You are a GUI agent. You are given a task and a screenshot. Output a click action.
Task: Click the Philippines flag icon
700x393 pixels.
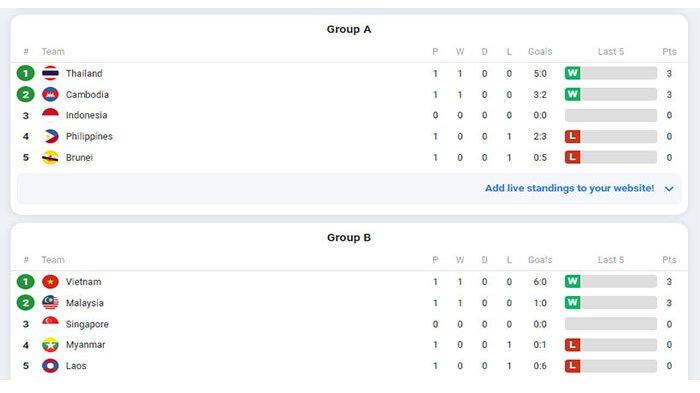pos(50,136)
